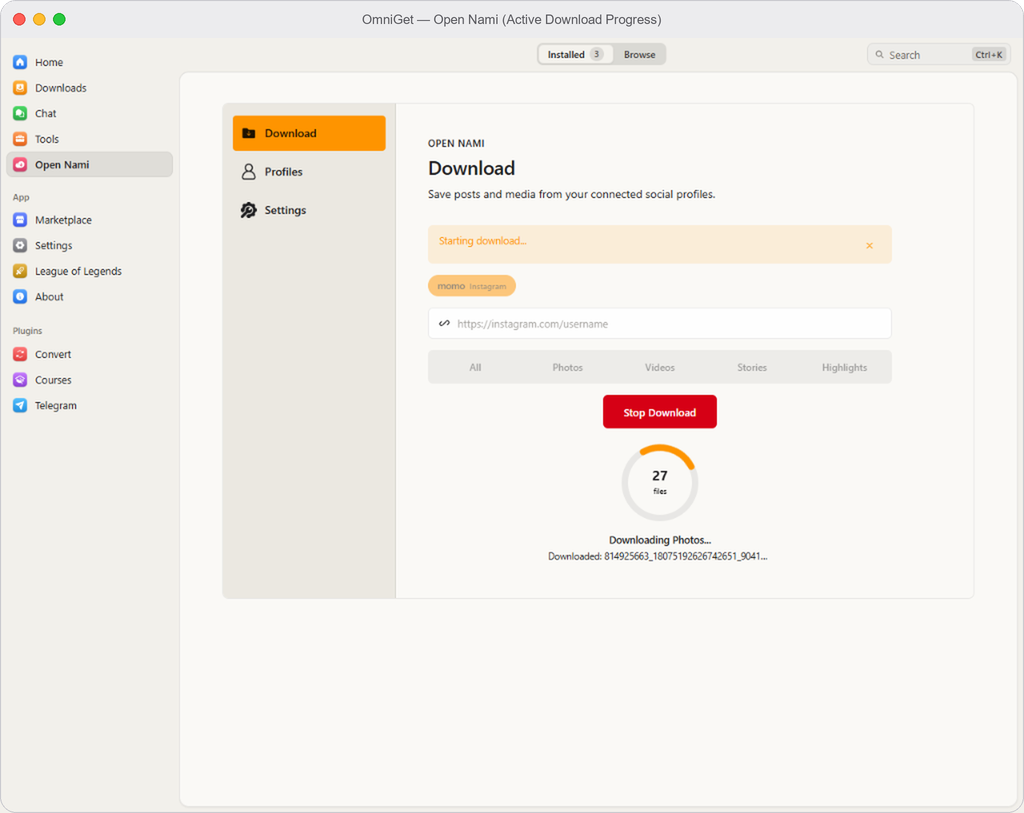Click the Stop Download button
Viewport: 1024px width, 813px height.
click(660, 412)
